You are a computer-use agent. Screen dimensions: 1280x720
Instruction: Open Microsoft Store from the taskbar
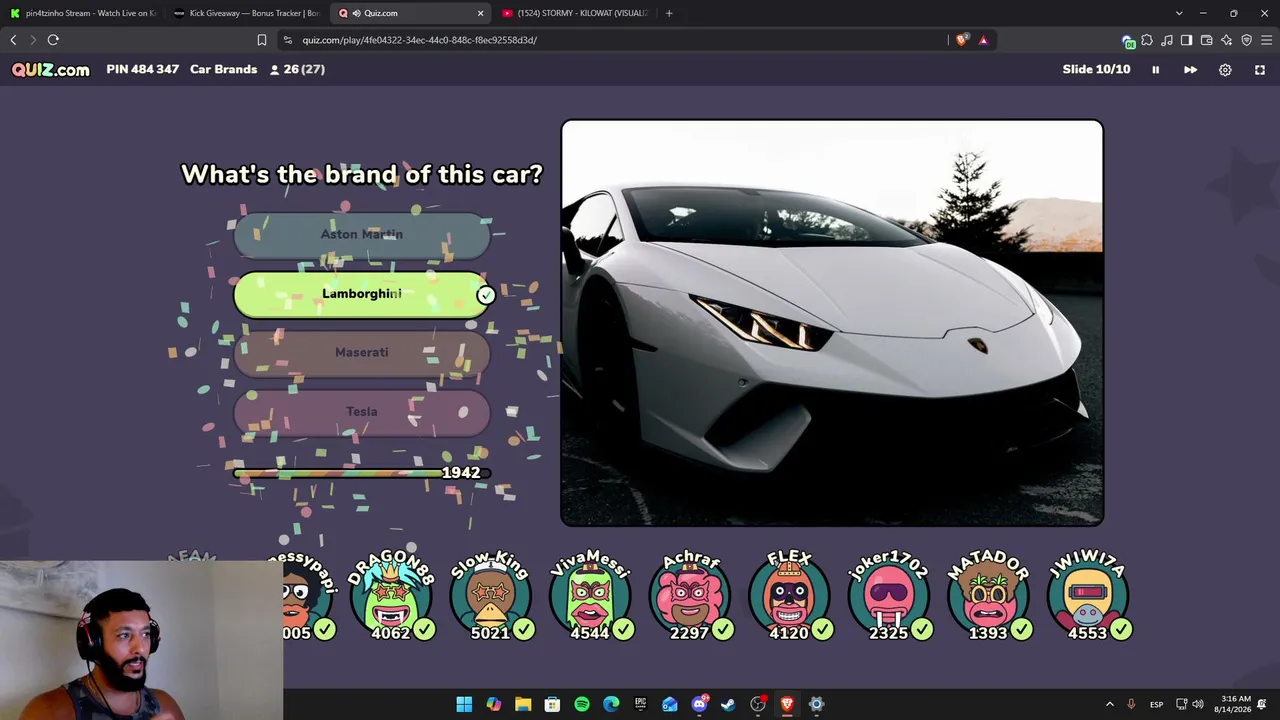(x=552, y=704)
